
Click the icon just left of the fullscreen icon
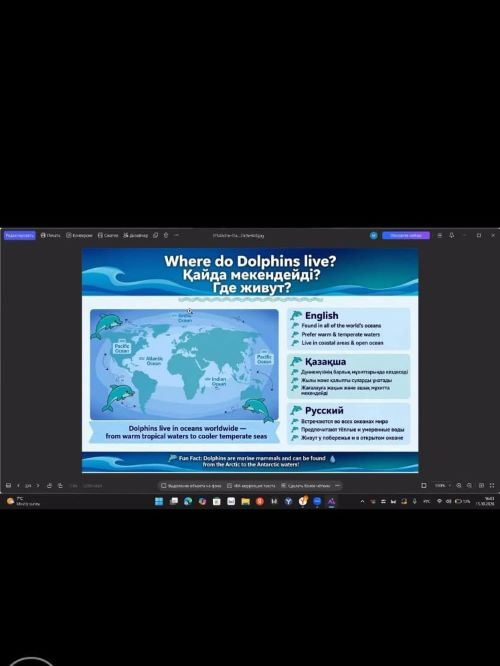click(x=481, y=485)
